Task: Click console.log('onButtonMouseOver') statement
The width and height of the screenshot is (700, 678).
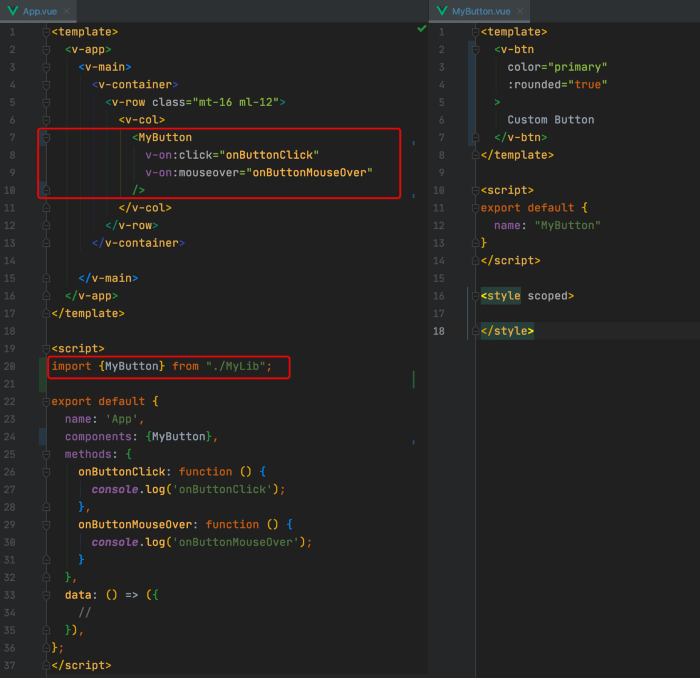Action: pos(201,542)
